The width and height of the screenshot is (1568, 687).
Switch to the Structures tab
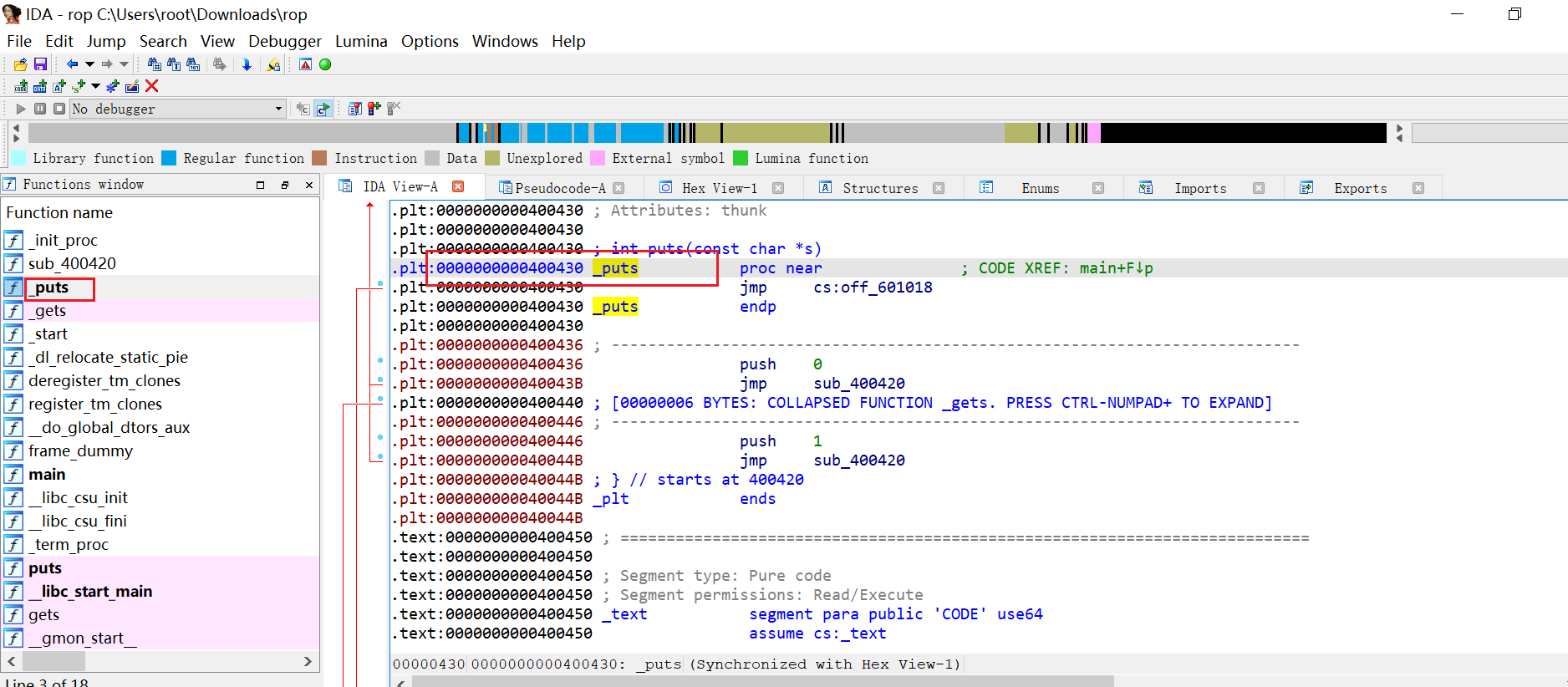[880, 188]
